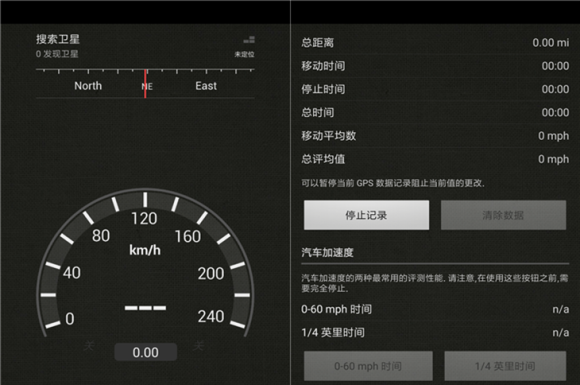
Task: Open the 总距离 total distance row
Action: [435, 43]
